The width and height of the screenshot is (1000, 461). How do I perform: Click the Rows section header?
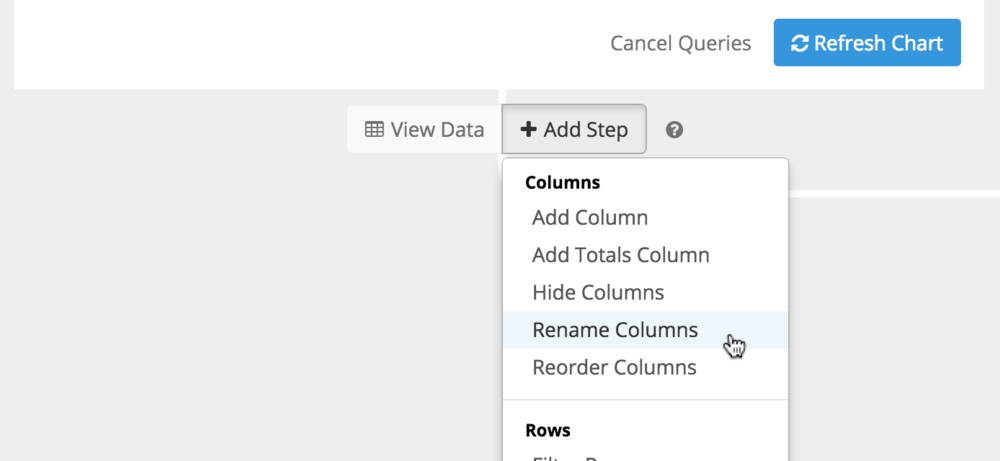548,430
